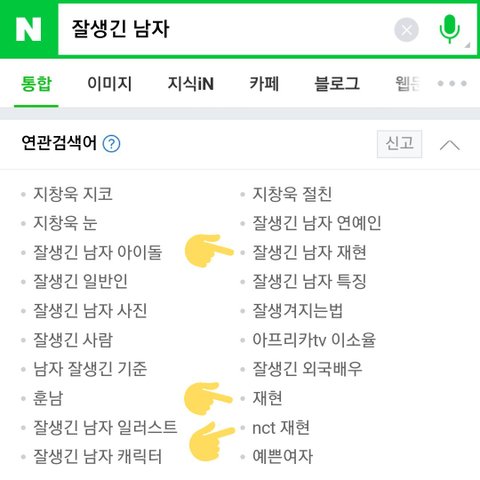The image size is (480, 480).
Task: Select the 카페 tab
Action: click(264, 83)
